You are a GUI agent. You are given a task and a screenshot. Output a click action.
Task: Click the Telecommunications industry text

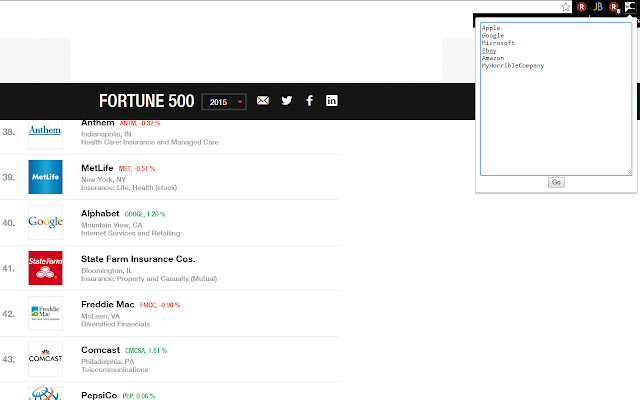(x=114, y=369)
